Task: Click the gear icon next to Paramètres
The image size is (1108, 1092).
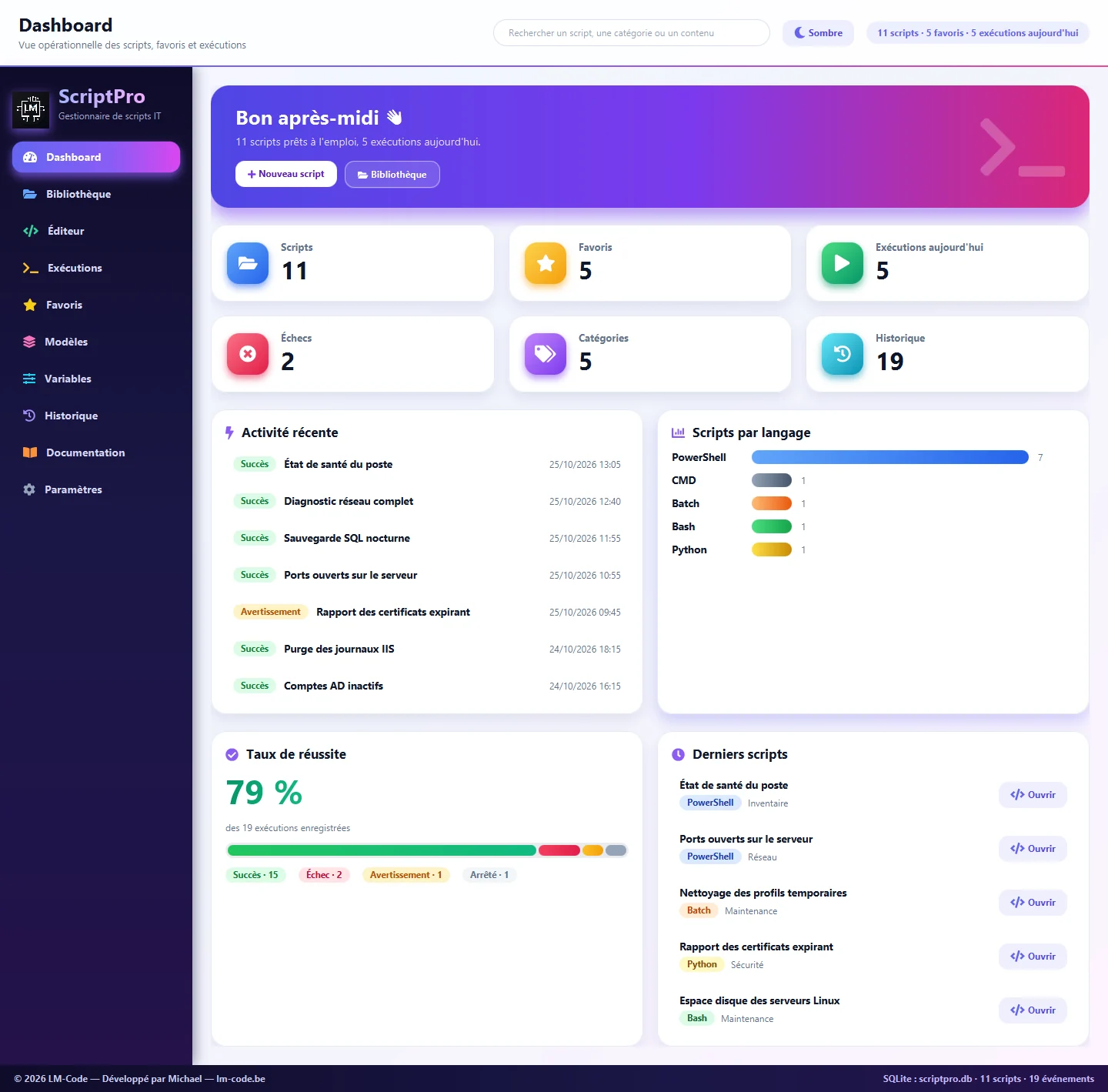Action: (x=29, y=489)
